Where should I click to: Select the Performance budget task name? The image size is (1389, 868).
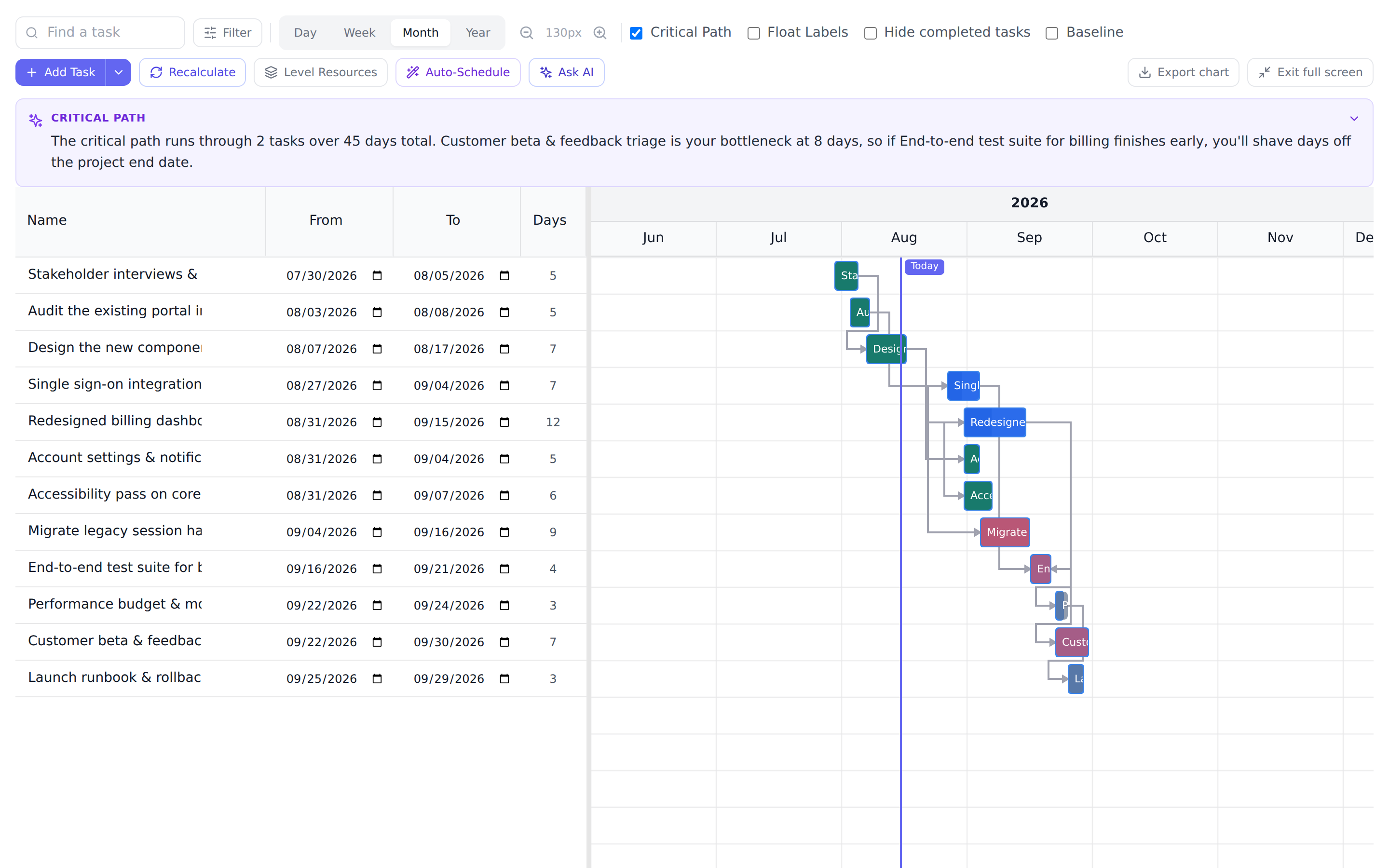coord(115,605)
